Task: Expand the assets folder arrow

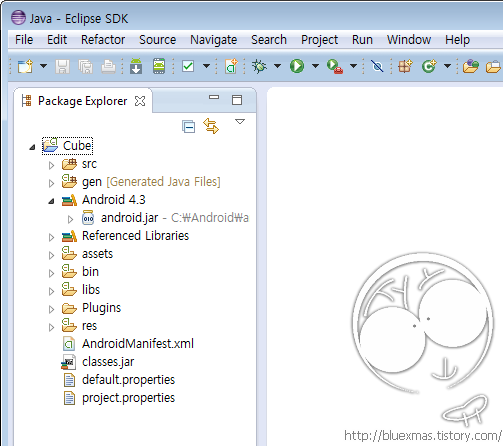Action: pos(51,255)
